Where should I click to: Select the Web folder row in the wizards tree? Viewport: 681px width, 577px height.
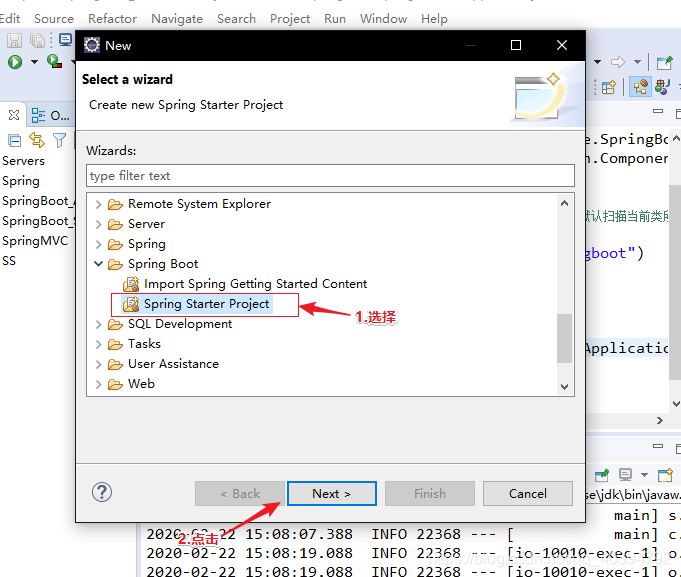[x=141, y=384]
